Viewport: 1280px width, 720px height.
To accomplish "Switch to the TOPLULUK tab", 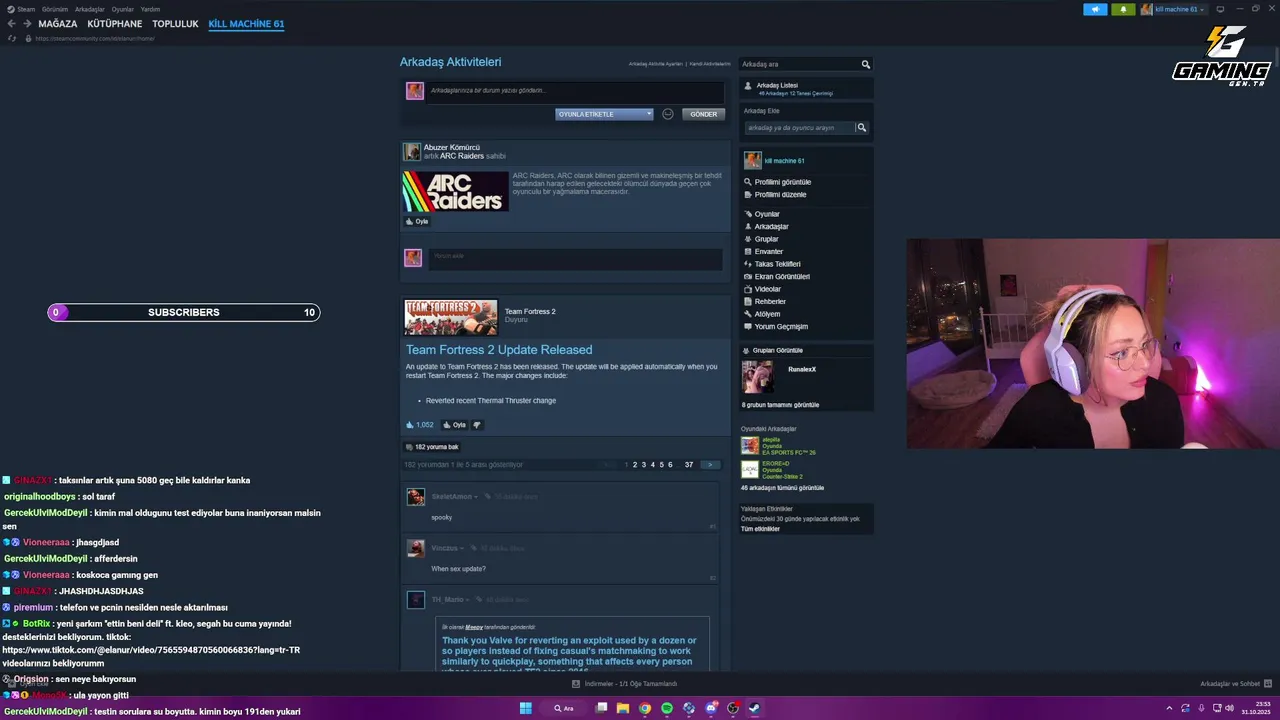I will click(175, 24).
